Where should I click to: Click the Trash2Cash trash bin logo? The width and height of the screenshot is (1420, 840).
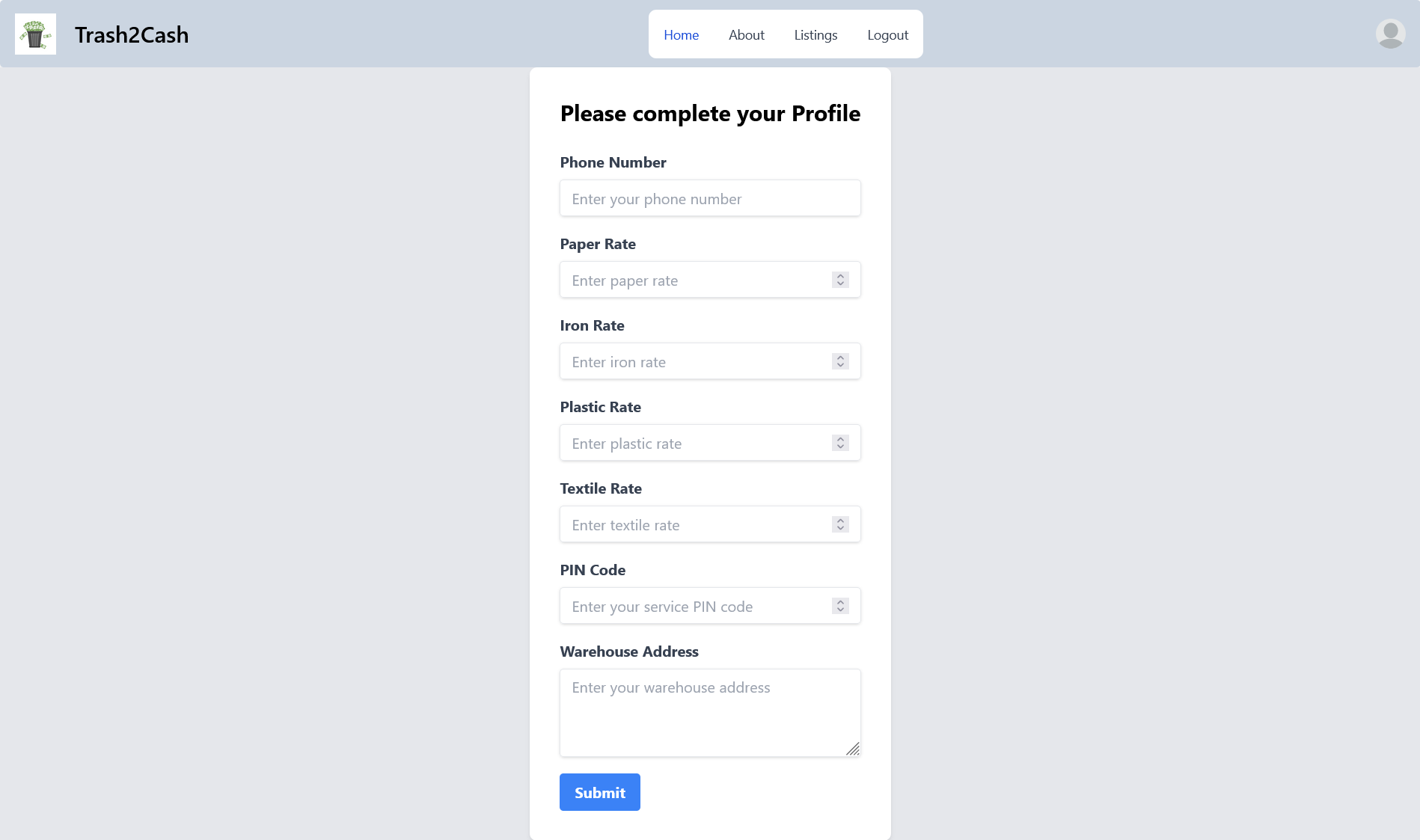coord(35,34)
